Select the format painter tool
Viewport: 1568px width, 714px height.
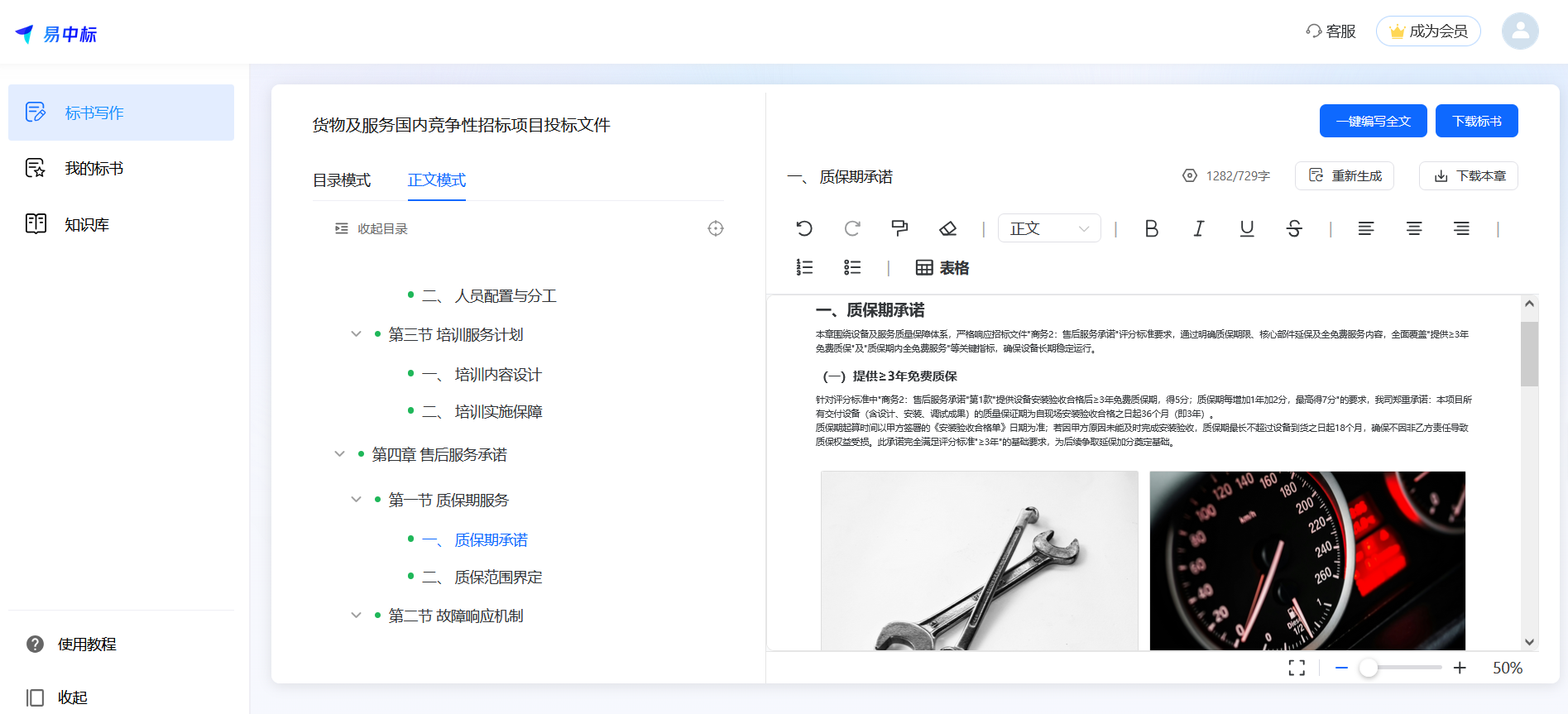(x=899, y=228)
